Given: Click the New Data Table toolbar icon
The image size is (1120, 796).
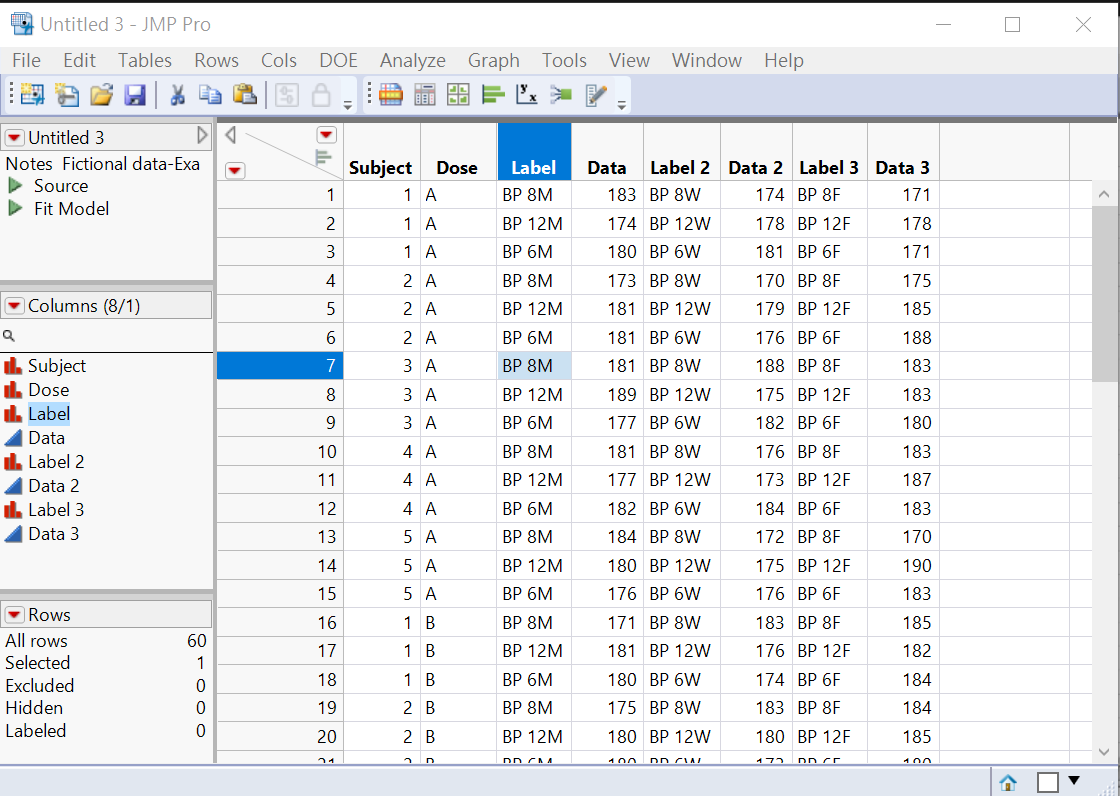Looking at the screenshot, I should tap(33, 95).
